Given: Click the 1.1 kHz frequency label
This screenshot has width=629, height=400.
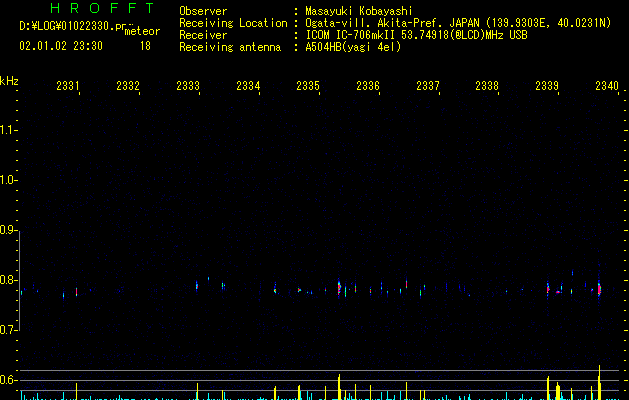Looking at the screenshot, I should click(x=8, y=130).
